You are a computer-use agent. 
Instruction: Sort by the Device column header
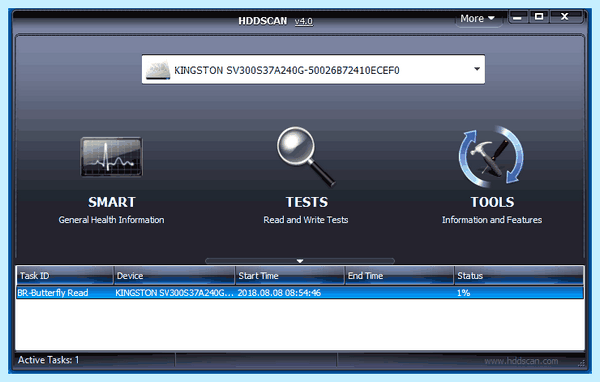pyautogui.click(x=174, y=276)
